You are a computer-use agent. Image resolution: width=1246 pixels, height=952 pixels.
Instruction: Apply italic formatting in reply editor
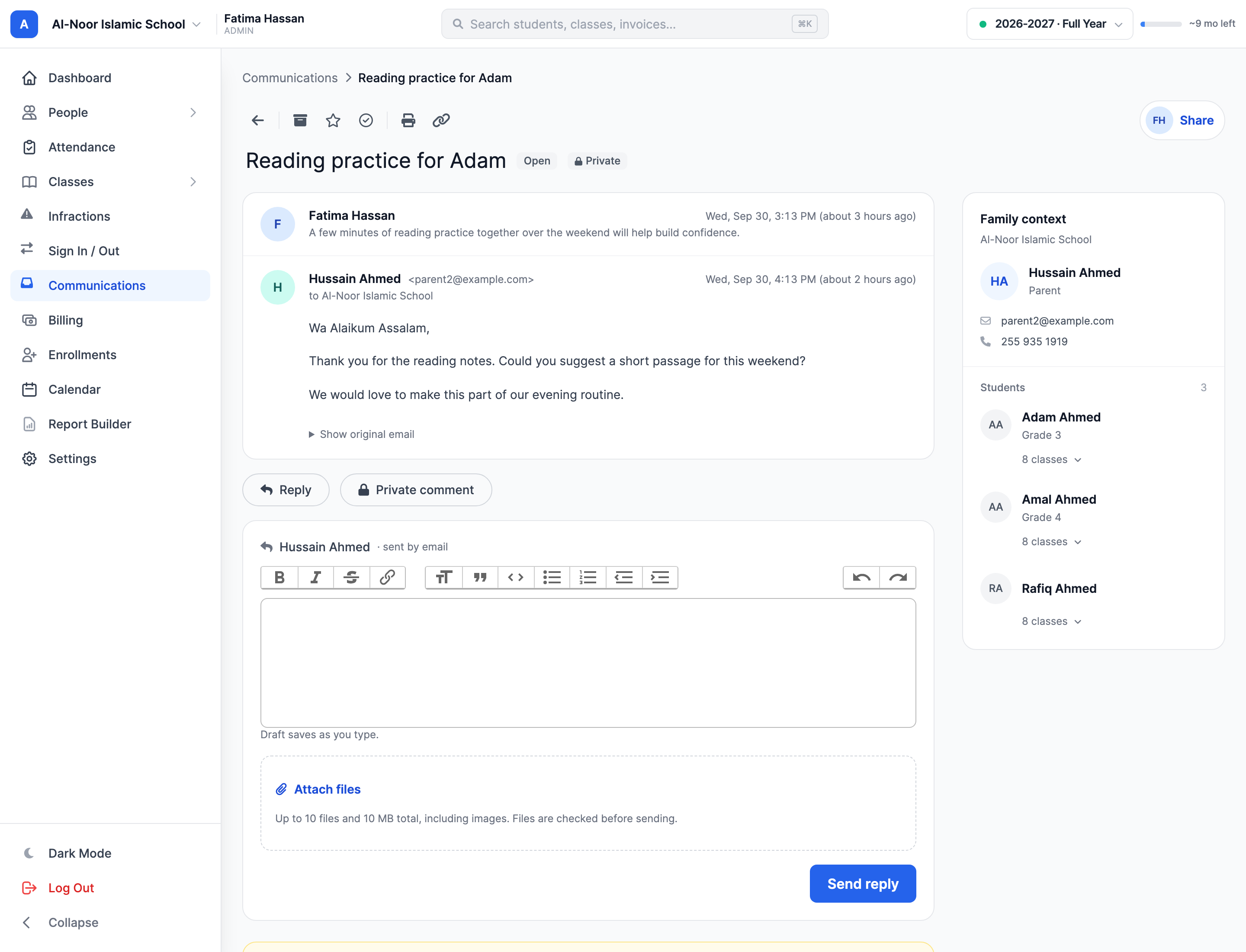(x=315, y=577)
